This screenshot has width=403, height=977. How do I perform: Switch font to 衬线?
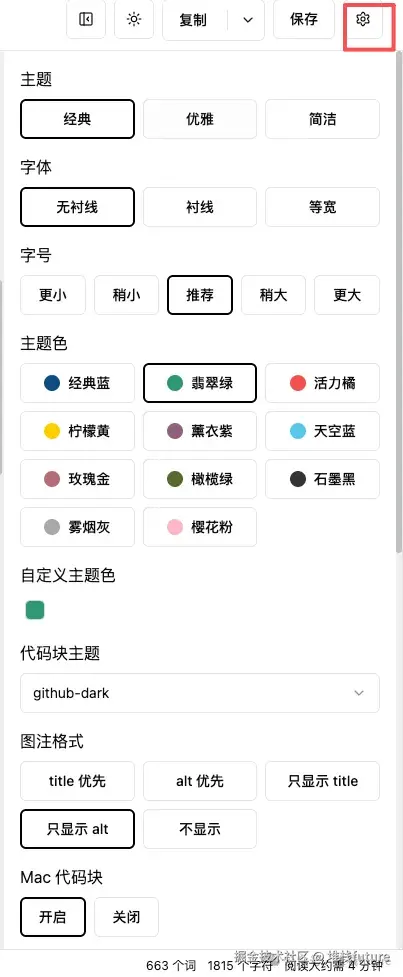[x=200, y=207]
